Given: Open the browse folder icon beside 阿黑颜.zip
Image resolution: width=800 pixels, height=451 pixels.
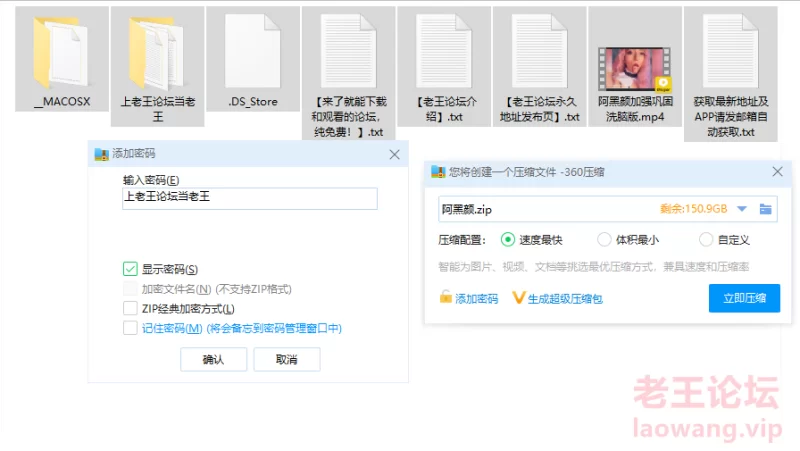Looking at the screenshot, I should tap(765, 209).
